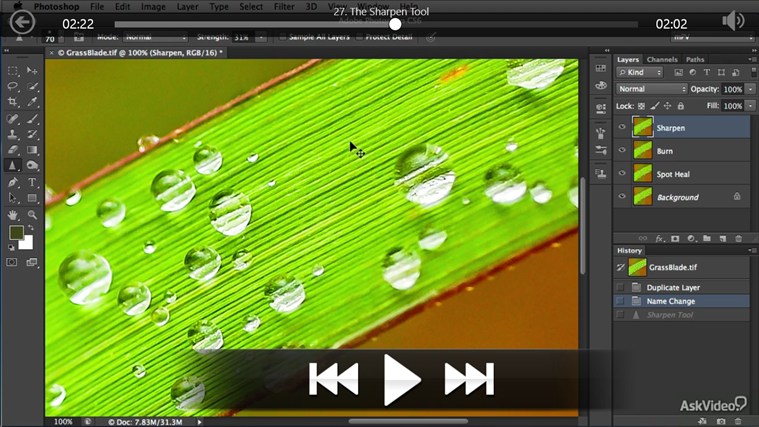
Task: Go back with circled arrow button
Action: click(22, 22)
